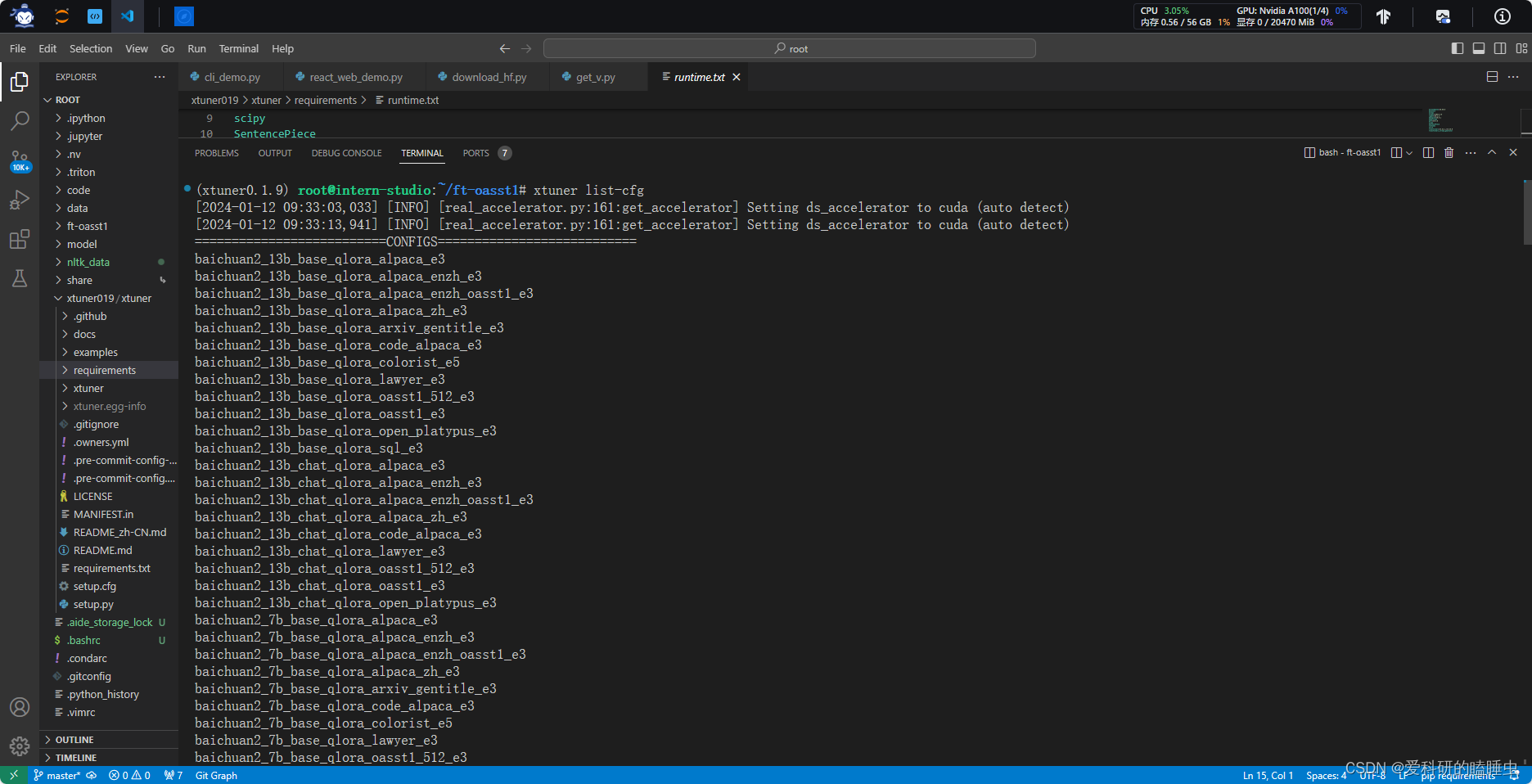
Task: Open the Accounts menu icon
Action: click(20, 707)
